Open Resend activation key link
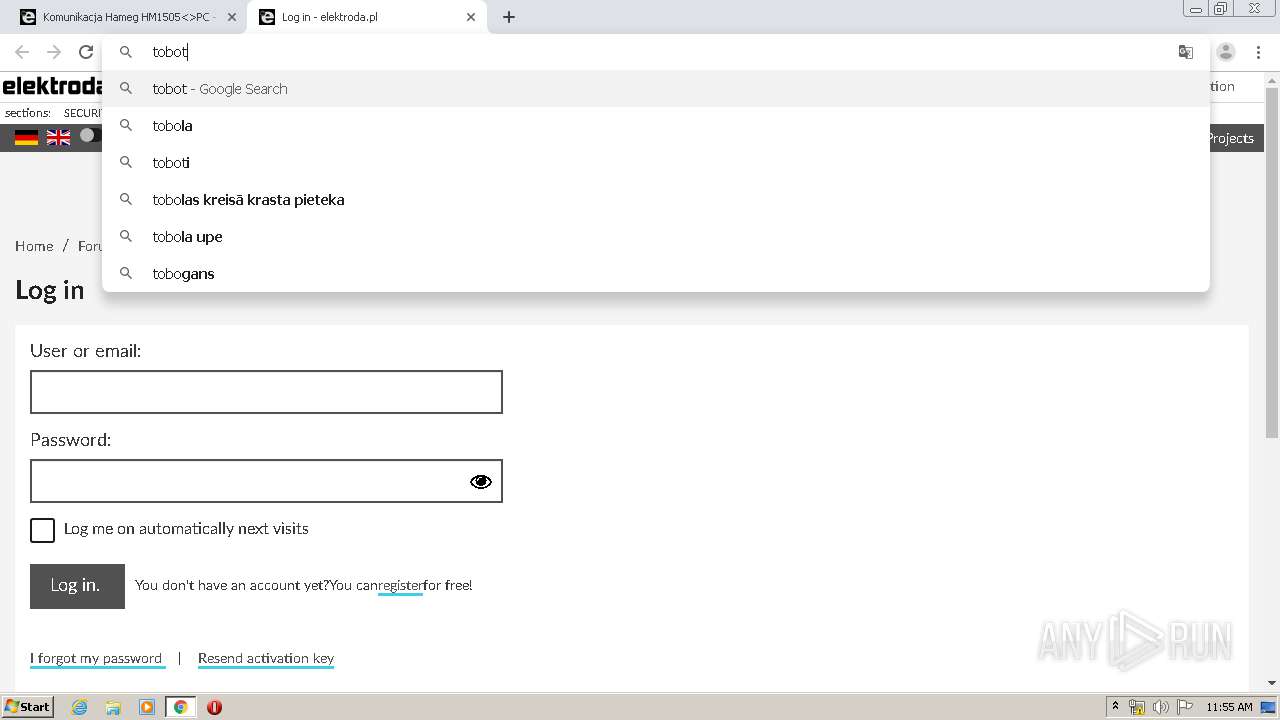 266,658
